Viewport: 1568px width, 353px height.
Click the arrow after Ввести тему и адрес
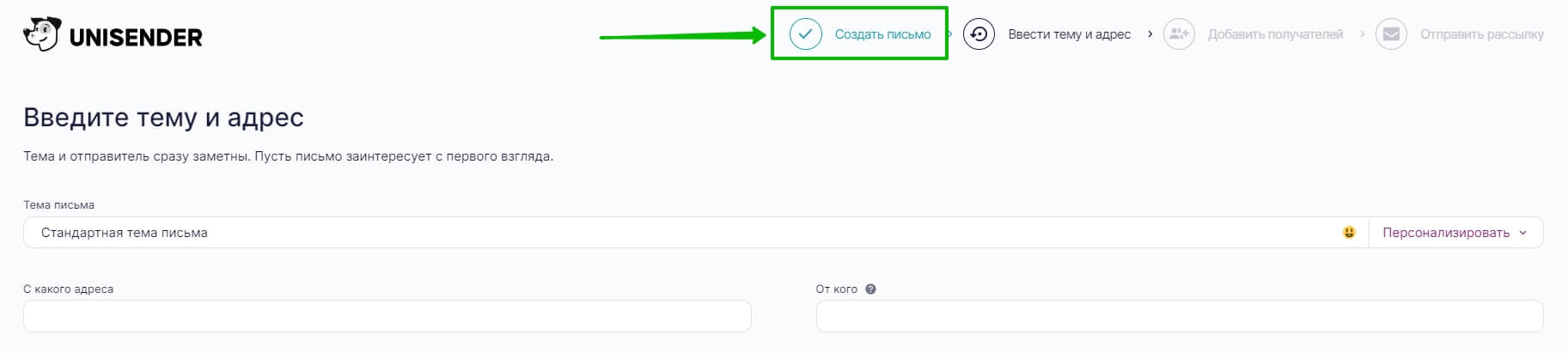(x=1150, y=34)
